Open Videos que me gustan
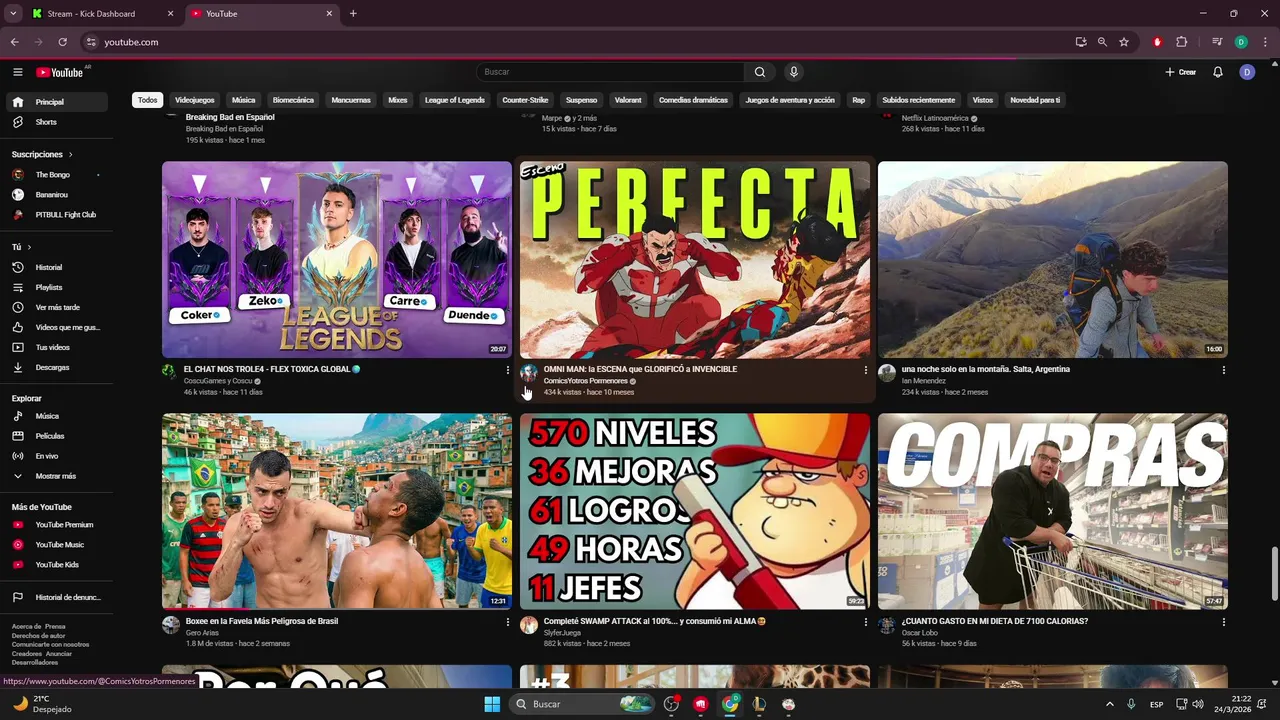The height and width of the screenshot is (720, 1280). (57, 327)
